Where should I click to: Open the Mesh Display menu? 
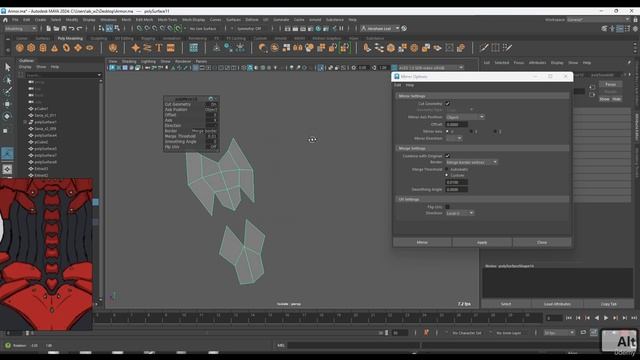point(193,20)
